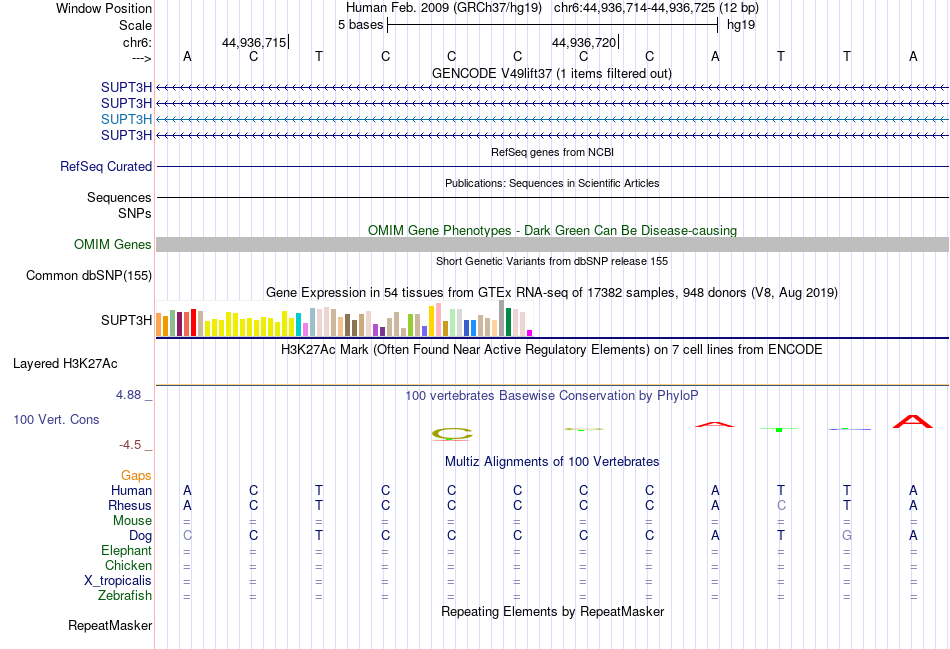Click 'Multiz Alignments of 100 Vertebrates' title

coord(552,462)
